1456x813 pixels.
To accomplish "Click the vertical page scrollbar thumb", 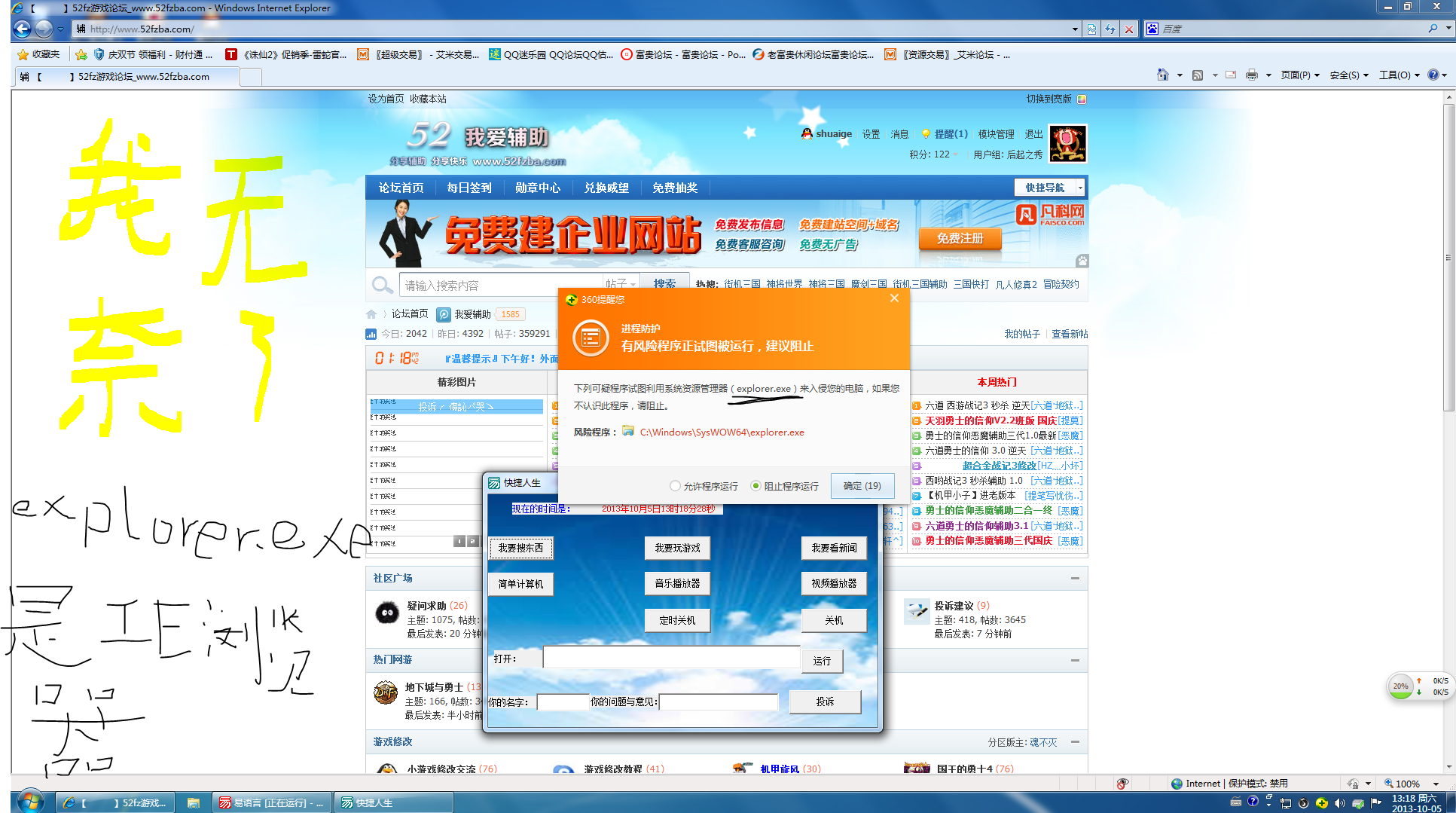I will point(1448,256).
